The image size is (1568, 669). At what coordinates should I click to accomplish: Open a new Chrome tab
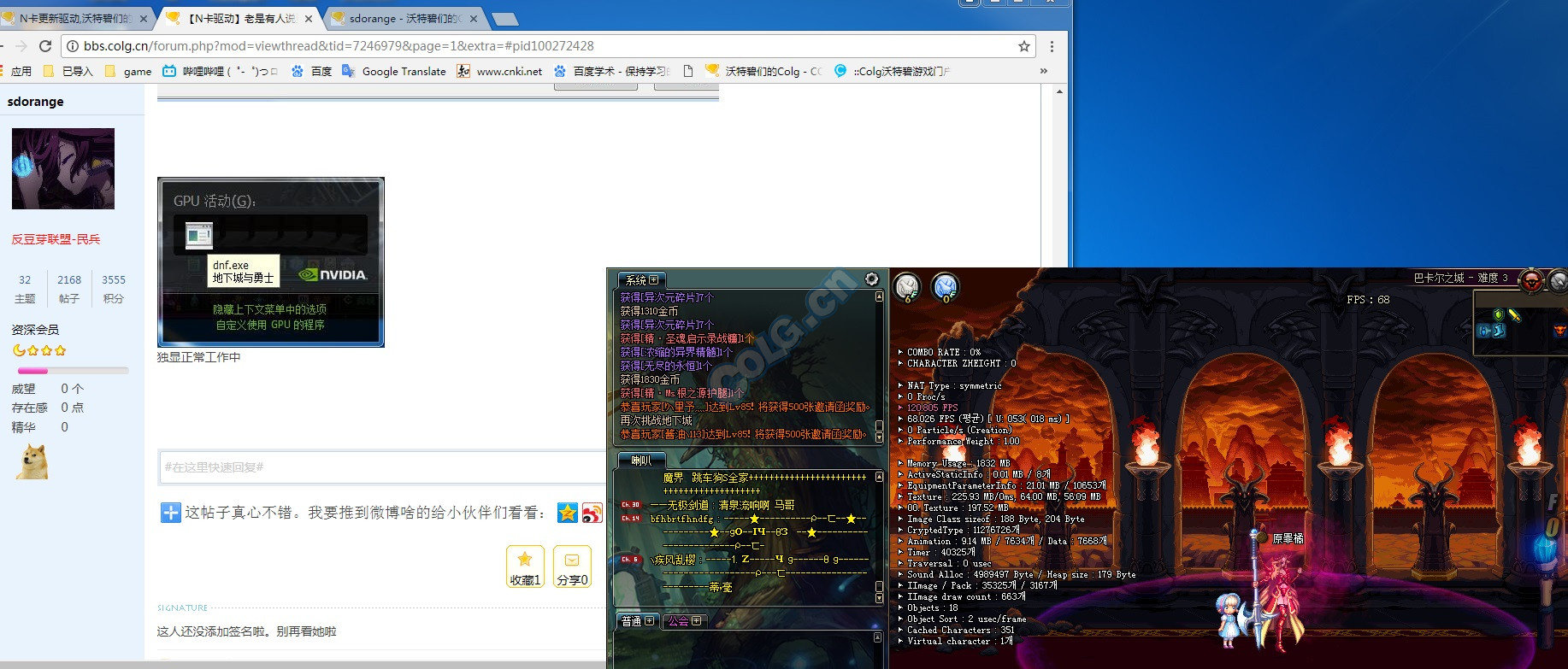tap(505, 19)
